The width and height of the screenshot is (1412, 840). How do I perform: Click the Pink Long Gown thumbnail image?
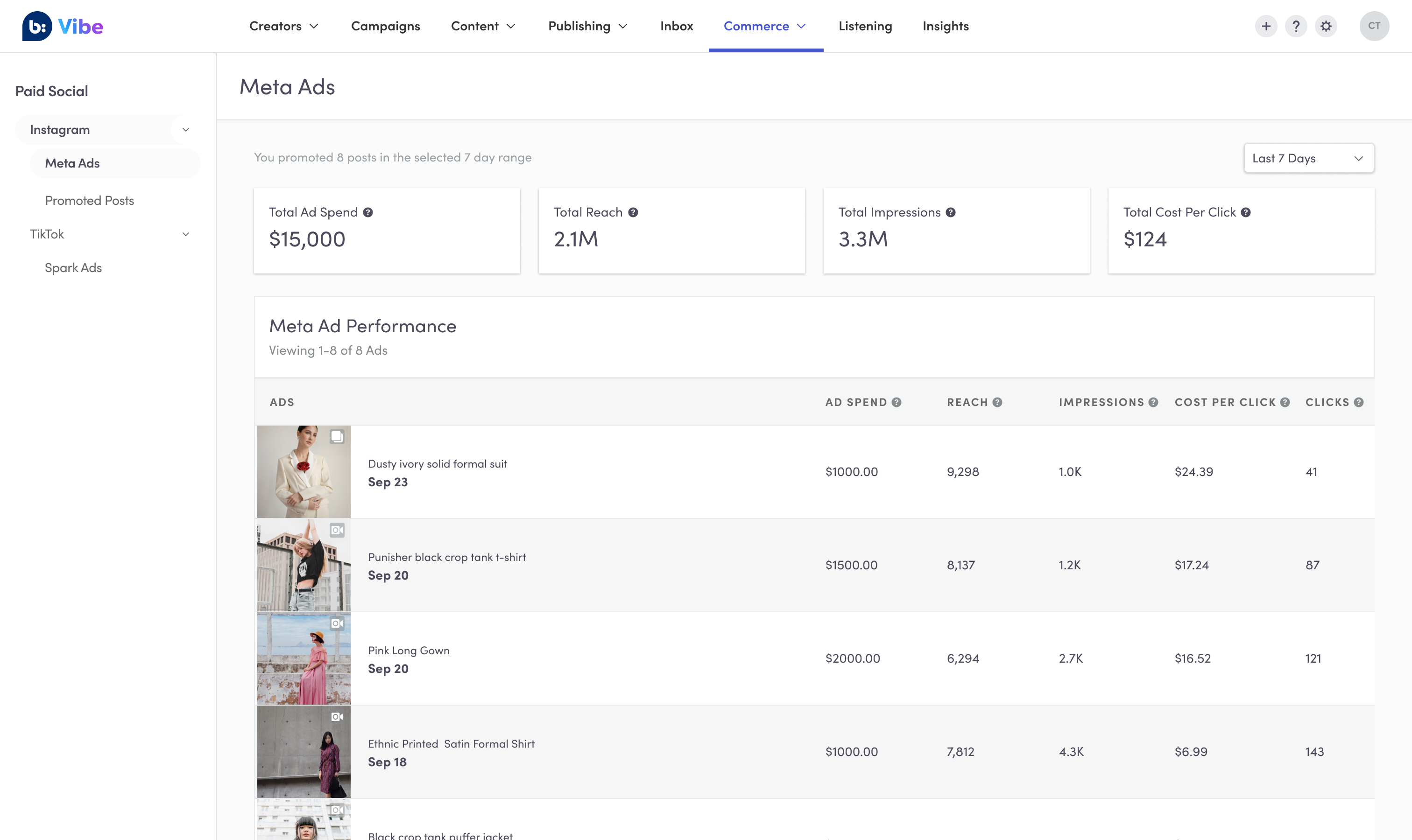pos(304,658)
